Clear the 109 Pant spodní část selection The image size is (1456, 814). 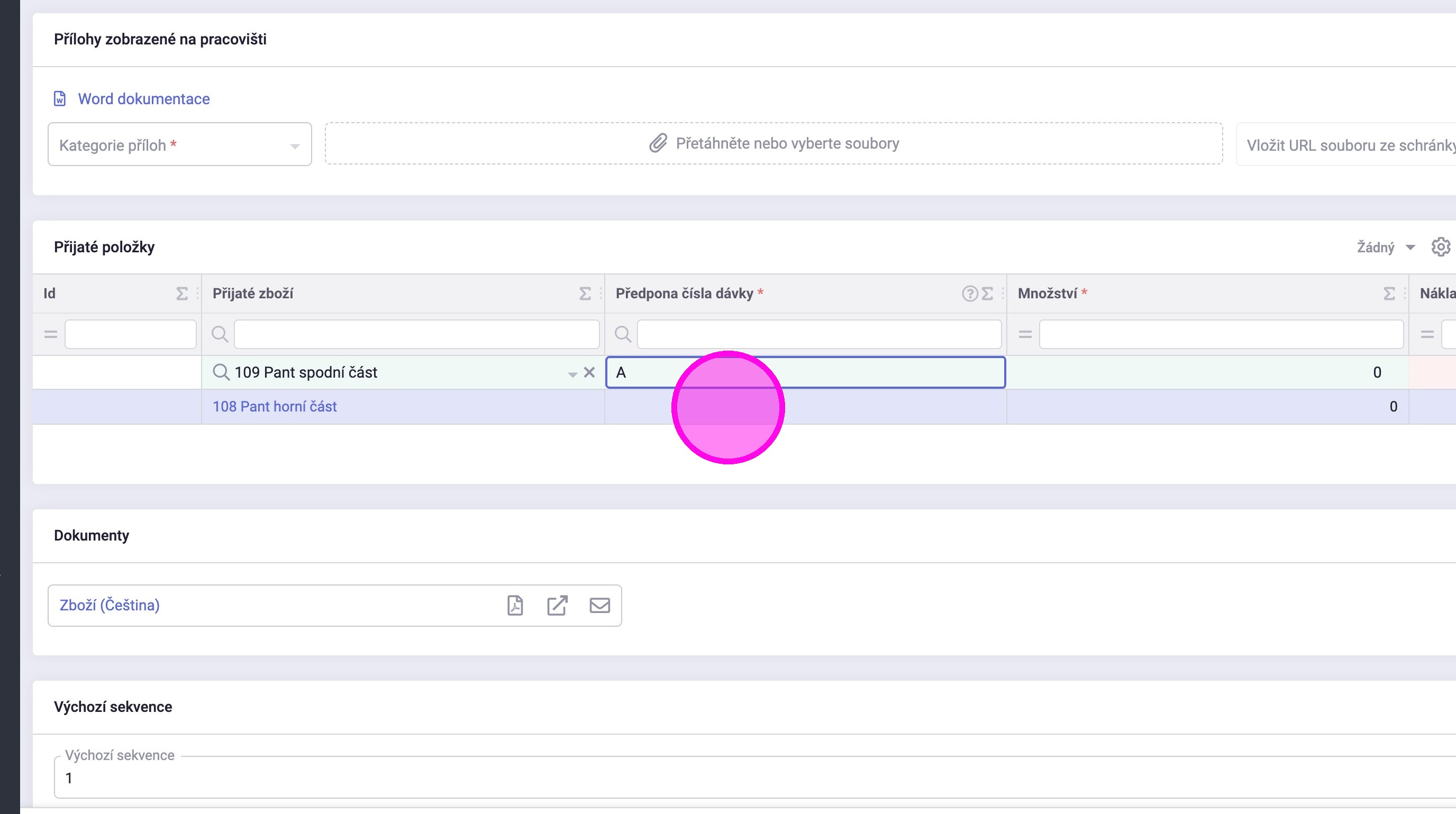[x=589, y=372]
